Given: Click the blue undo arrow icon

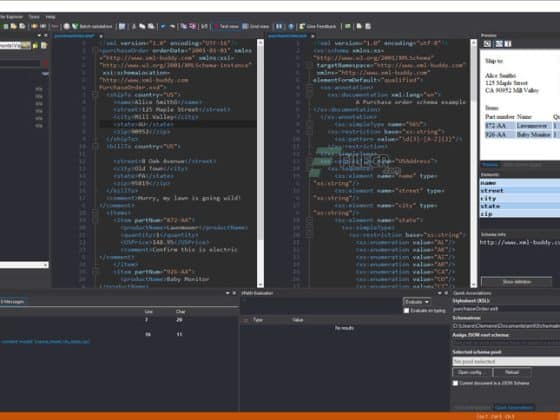Looking at the screenshot, I should point(163,26).
